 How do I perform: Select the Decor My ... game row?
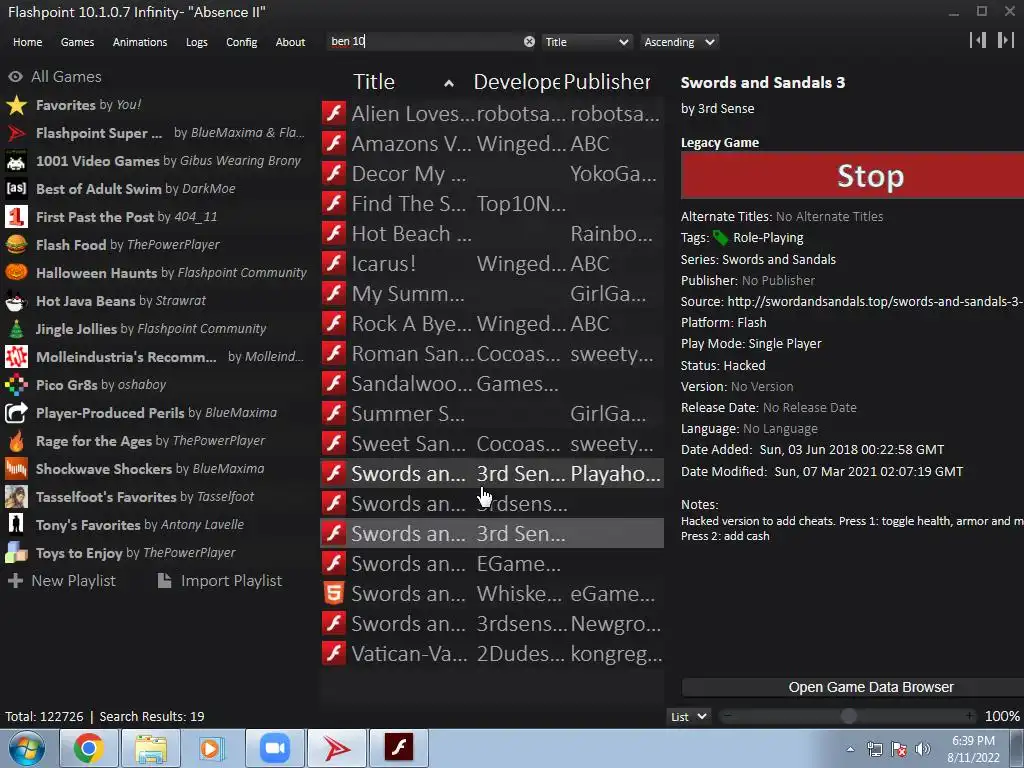click(x=492, y=173)
